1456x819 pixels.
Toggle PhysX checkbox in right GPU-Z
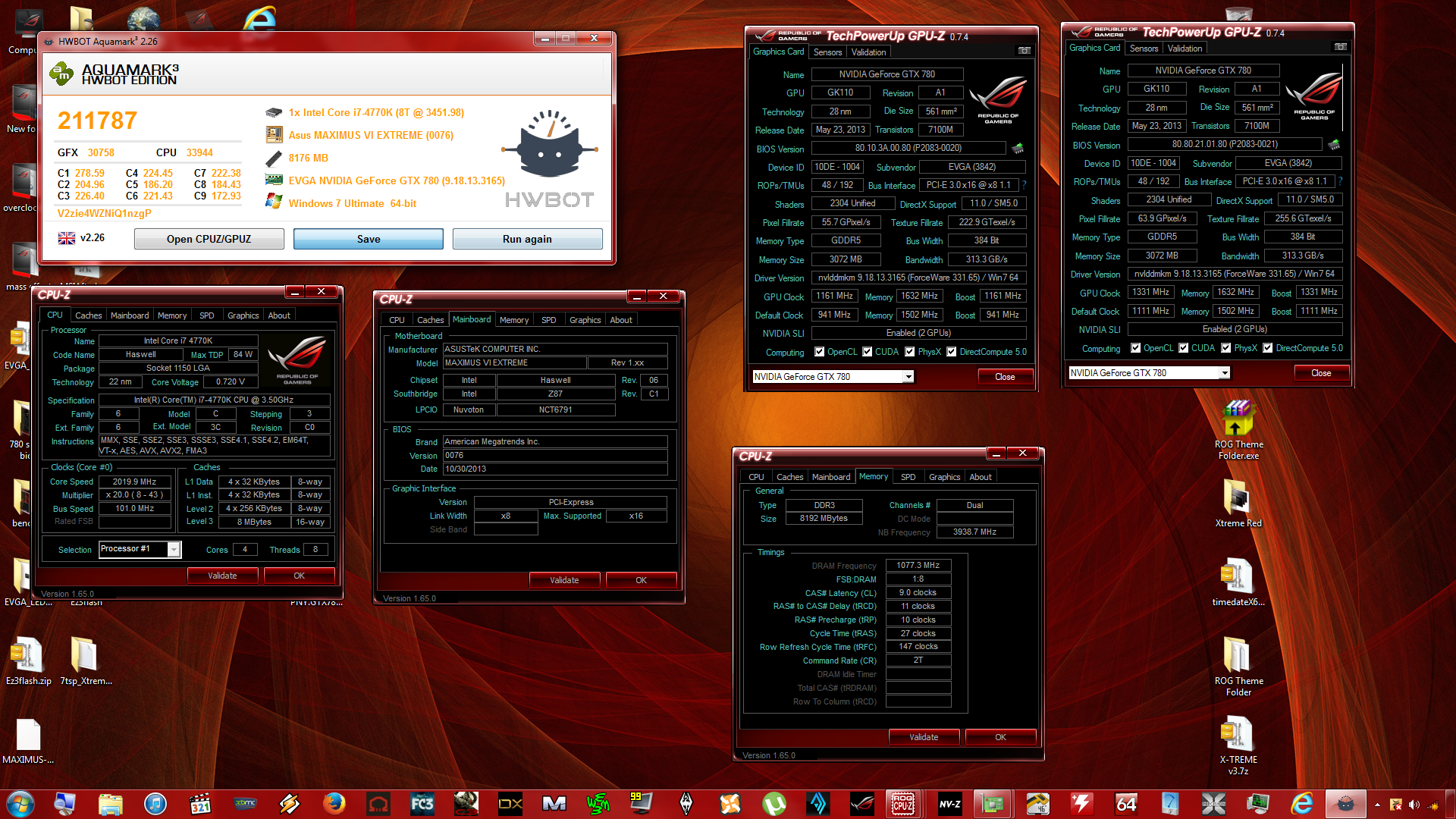(1226, 348)
